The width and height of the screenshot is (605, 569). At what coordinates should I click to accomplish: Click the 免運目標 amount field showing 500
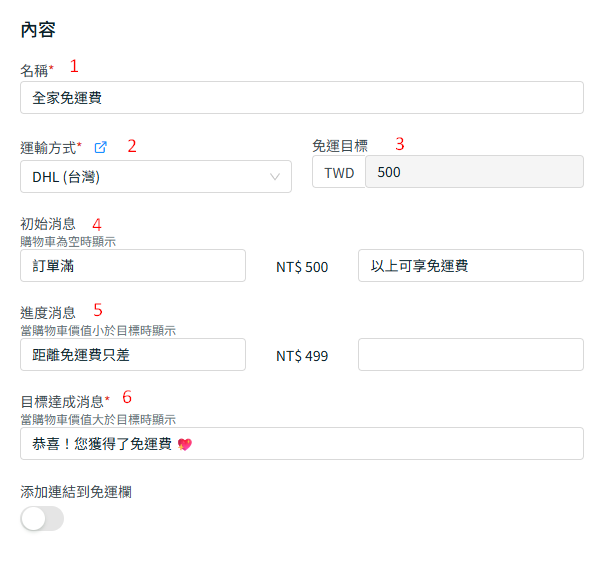[473, 172]
